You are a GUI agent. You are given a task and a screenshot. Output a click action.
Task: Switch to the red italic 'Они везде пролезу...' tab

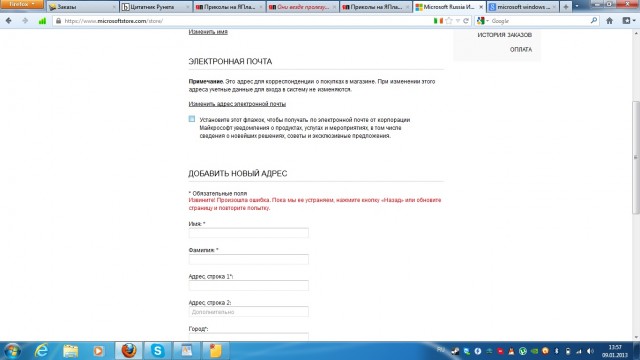[302, 7]
